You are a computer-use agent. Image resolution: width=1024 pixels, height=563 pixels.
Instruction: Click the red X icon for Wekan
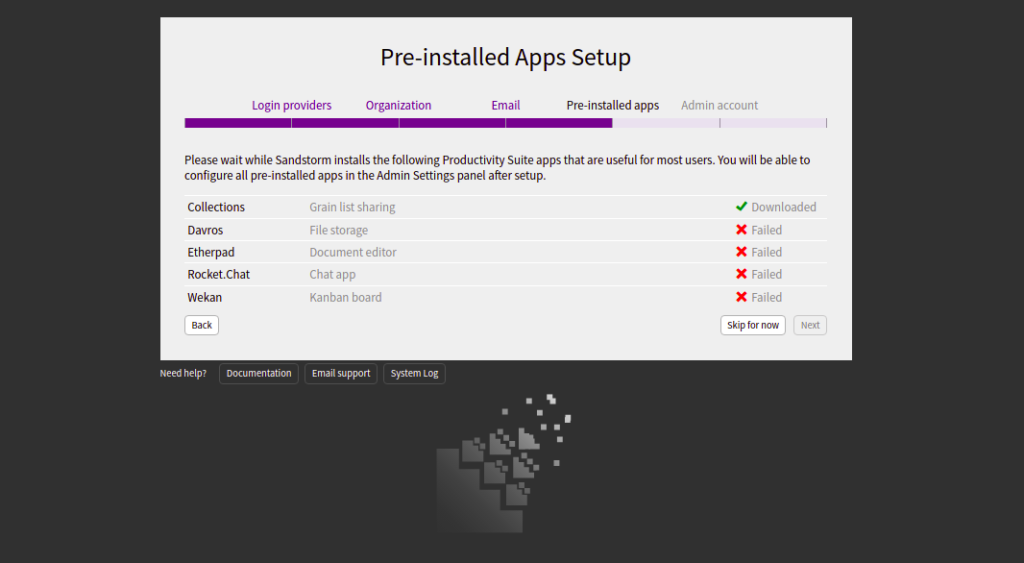(741, 297)
